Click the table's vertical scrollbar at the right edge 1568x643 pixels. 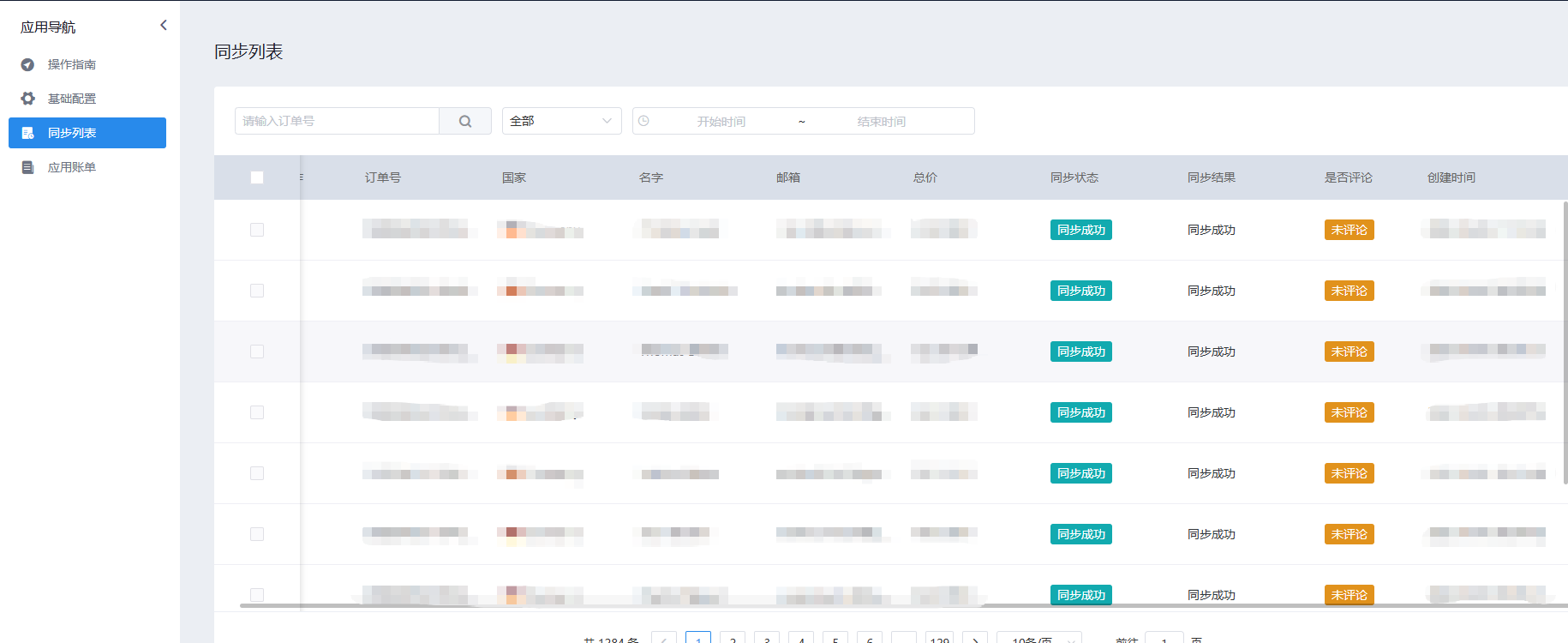[x=1565, y=343]
